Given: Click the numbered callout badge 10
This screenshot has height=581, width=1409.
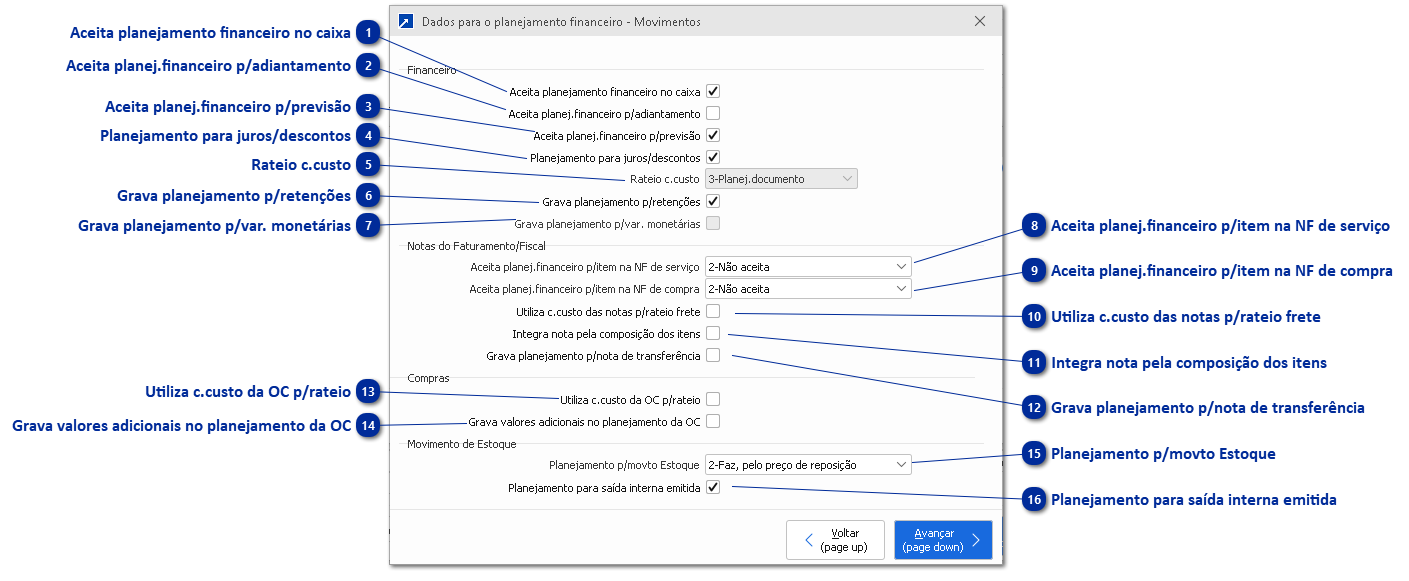Looking at the screenshot, I should (x=1033, y=317).
